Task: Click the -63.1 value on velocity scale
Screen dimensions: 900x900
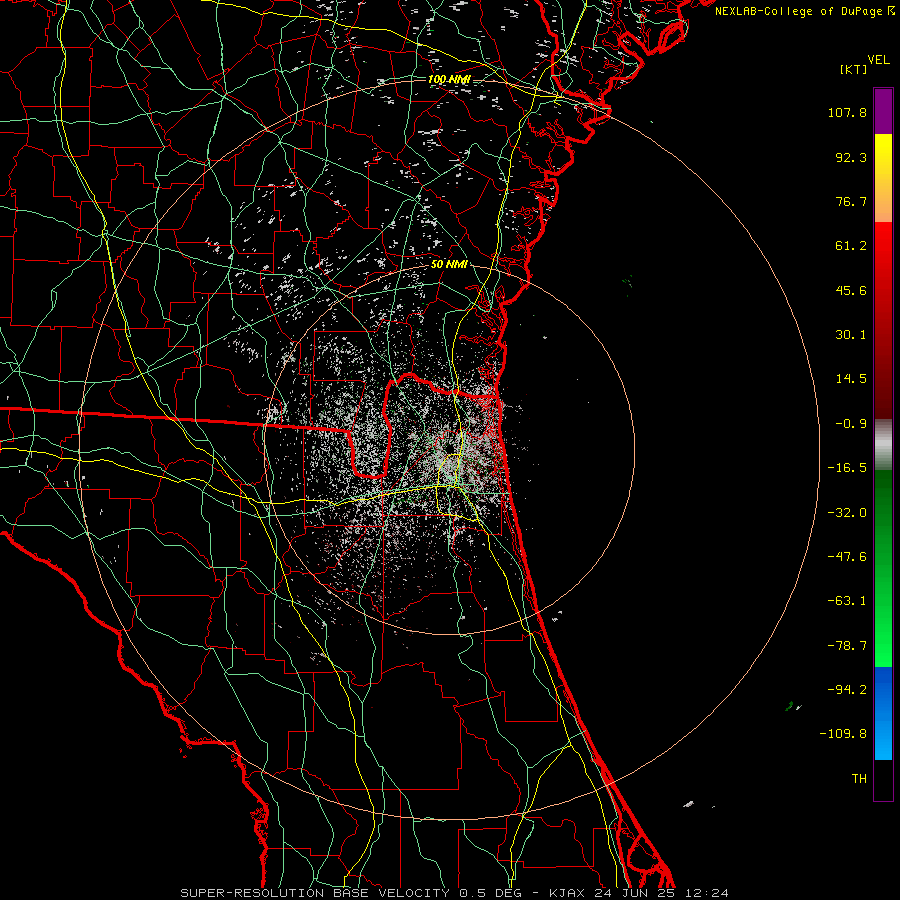Action: (x=847, y=601)
